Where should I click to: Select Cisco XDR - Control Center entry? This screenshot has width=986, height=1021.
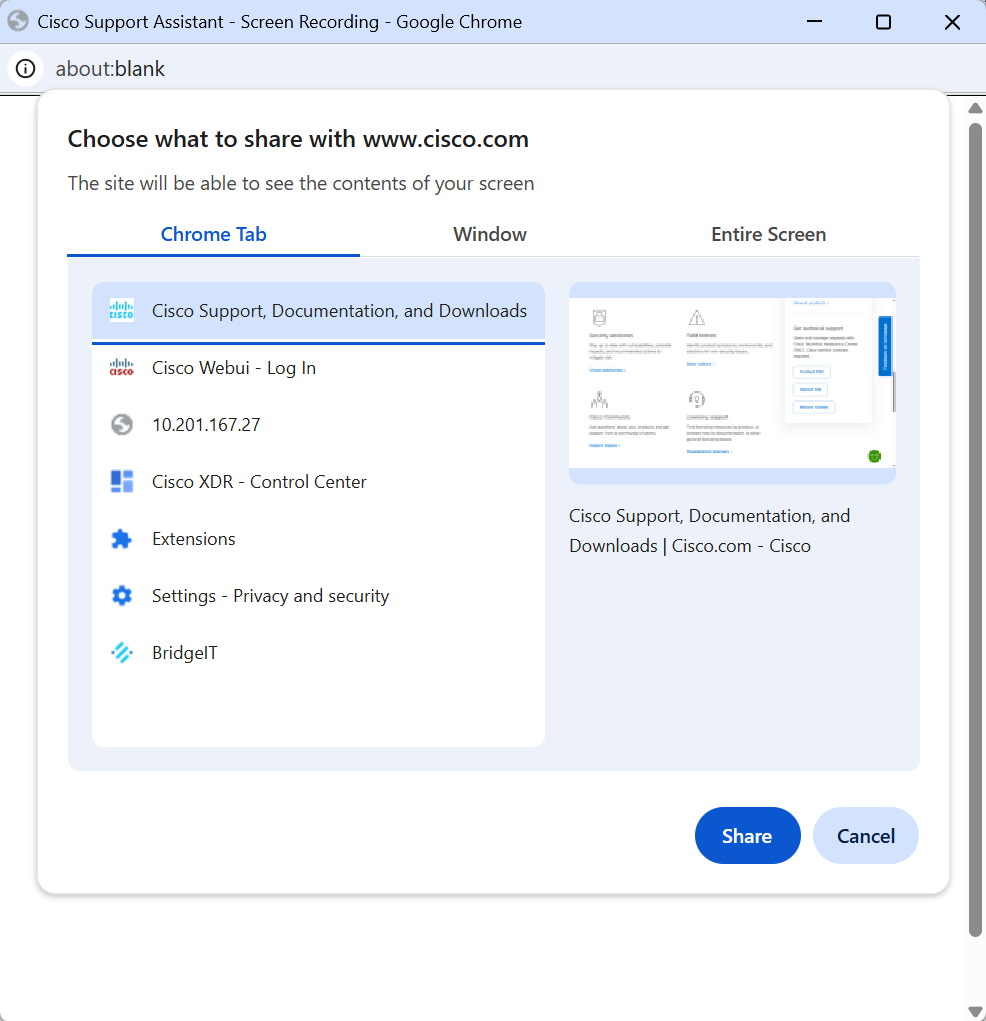coord(318,482)
